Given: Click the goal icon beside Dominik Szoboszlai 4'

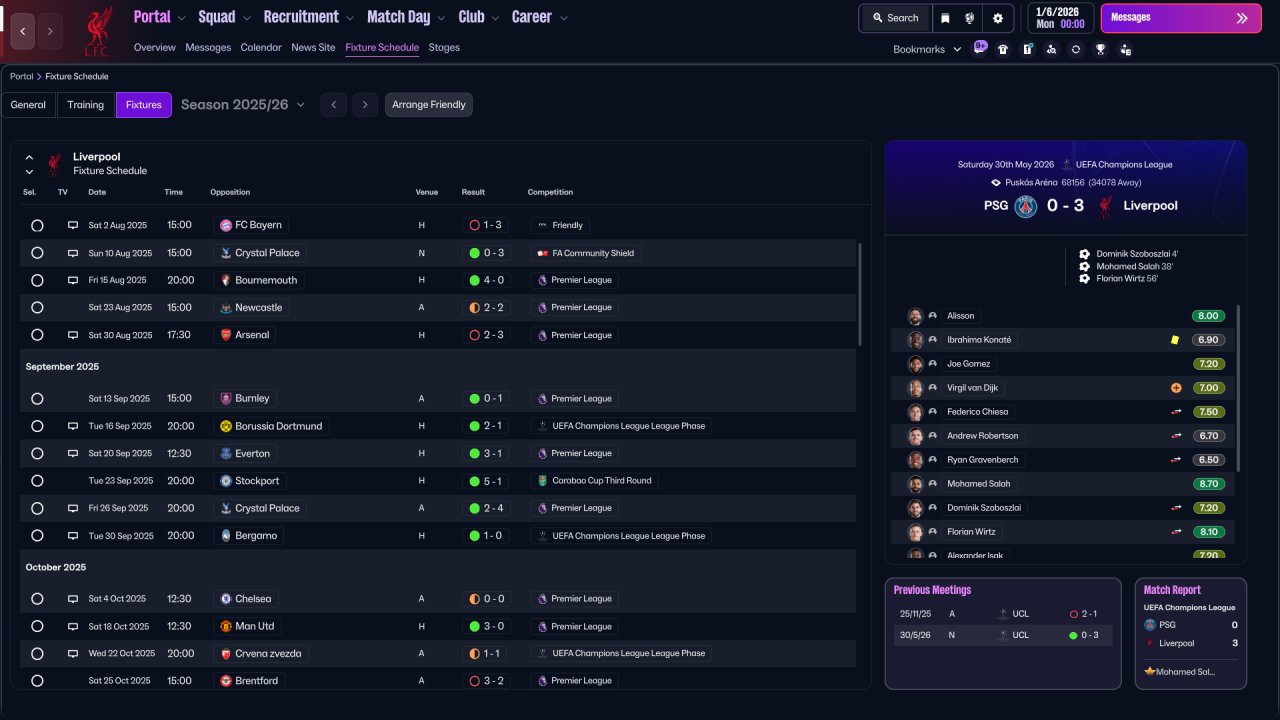Looking at the screenshot, I should 1084,254.
